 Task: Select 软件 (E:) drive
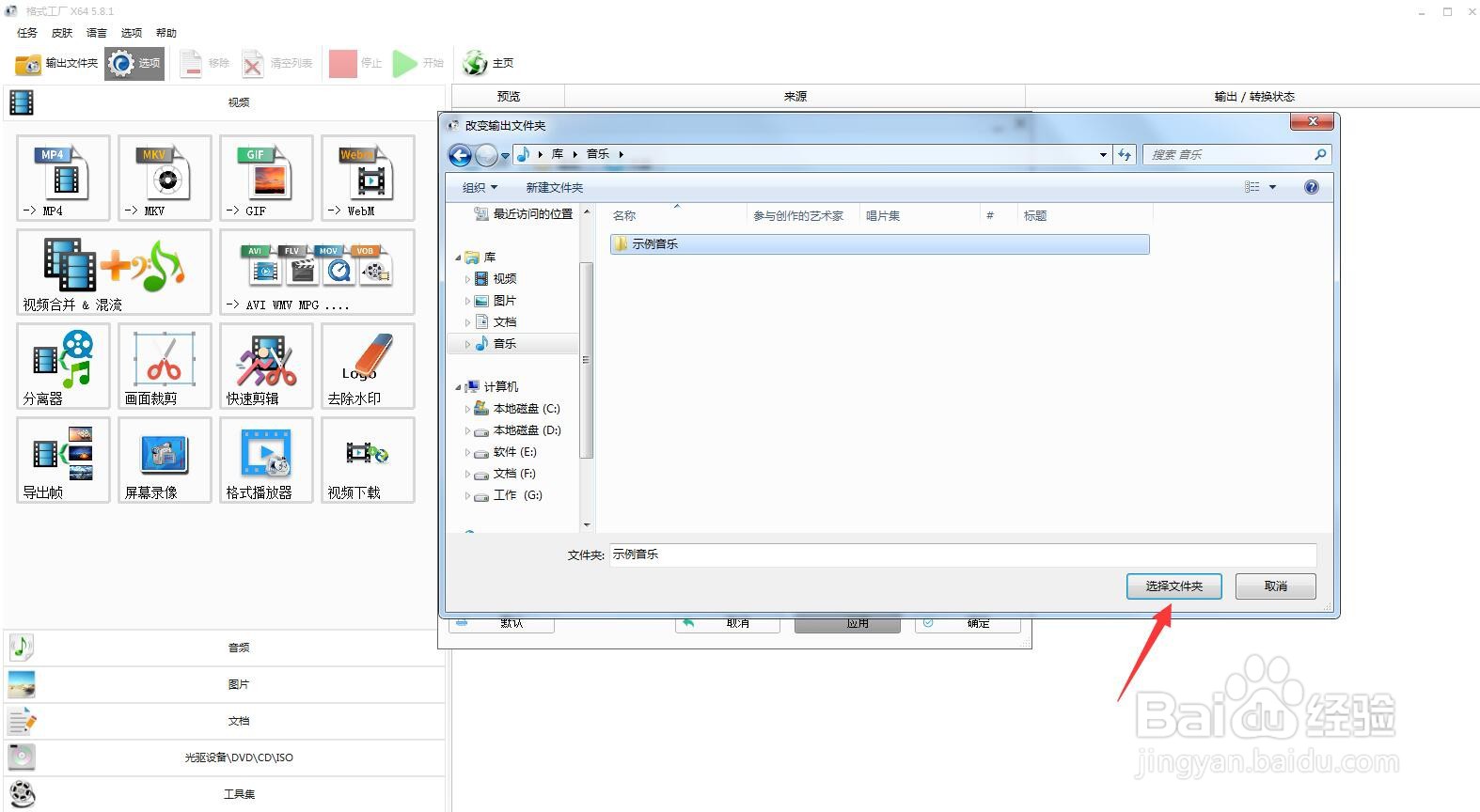[x=505, y=452]
